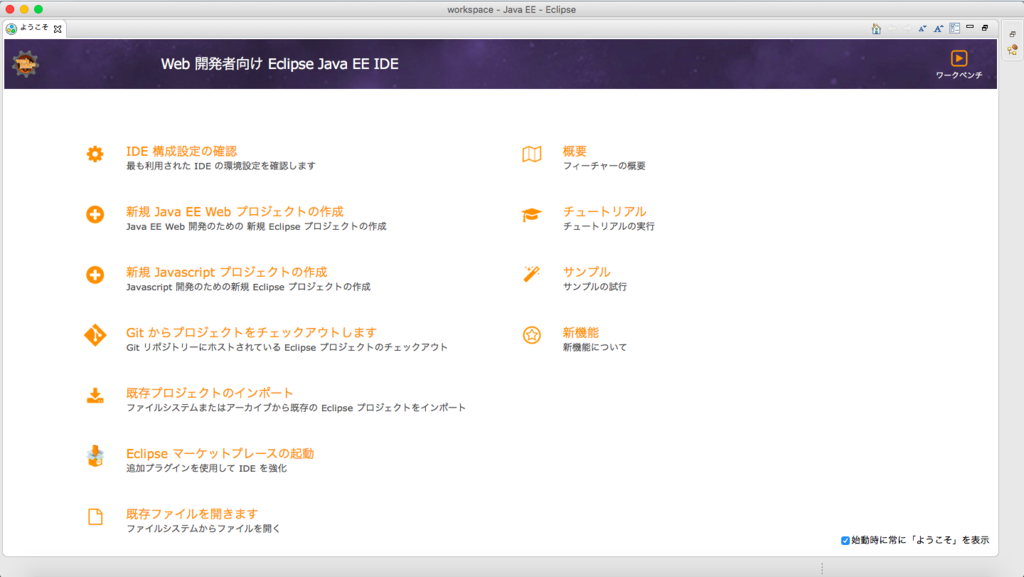The width and height of the screenshot is (1024, 577).
Task: Click the greyed-out forward navigation arrow
Action: (x=908, y=29)
